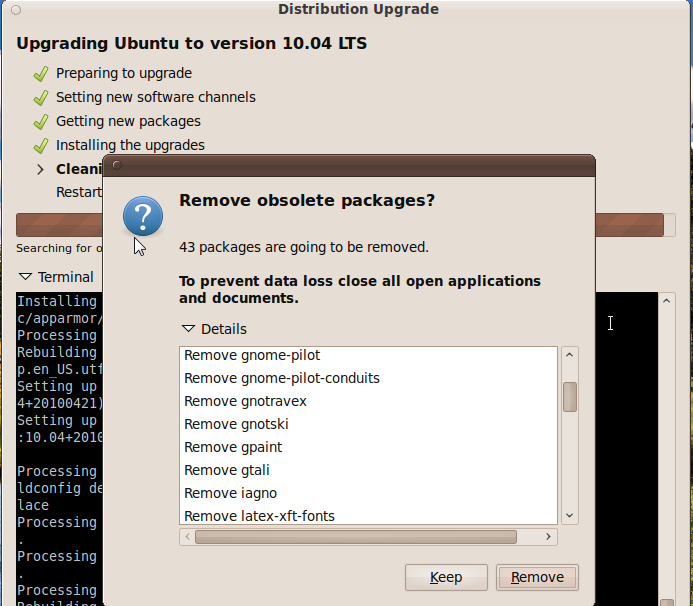Select 'Remove gtali' row
The image size is (693, 606).
[368, 470]
